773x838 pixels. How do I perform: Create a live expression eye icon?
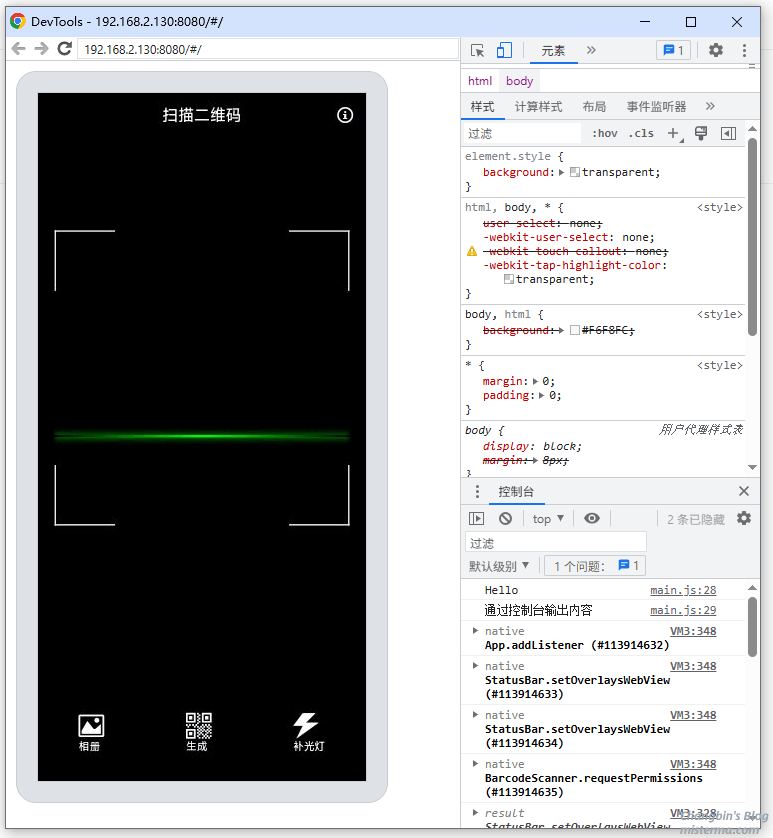pyautogui.click(x=592, y=518)
